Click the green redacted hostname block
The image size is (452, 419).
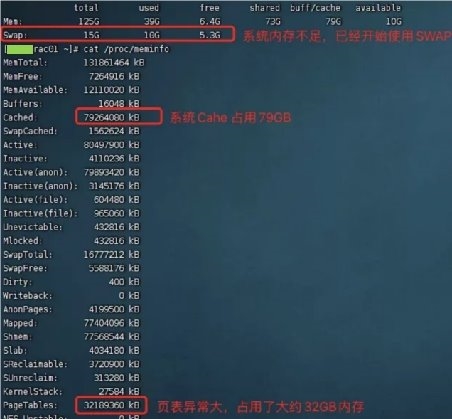click(20, 49)
